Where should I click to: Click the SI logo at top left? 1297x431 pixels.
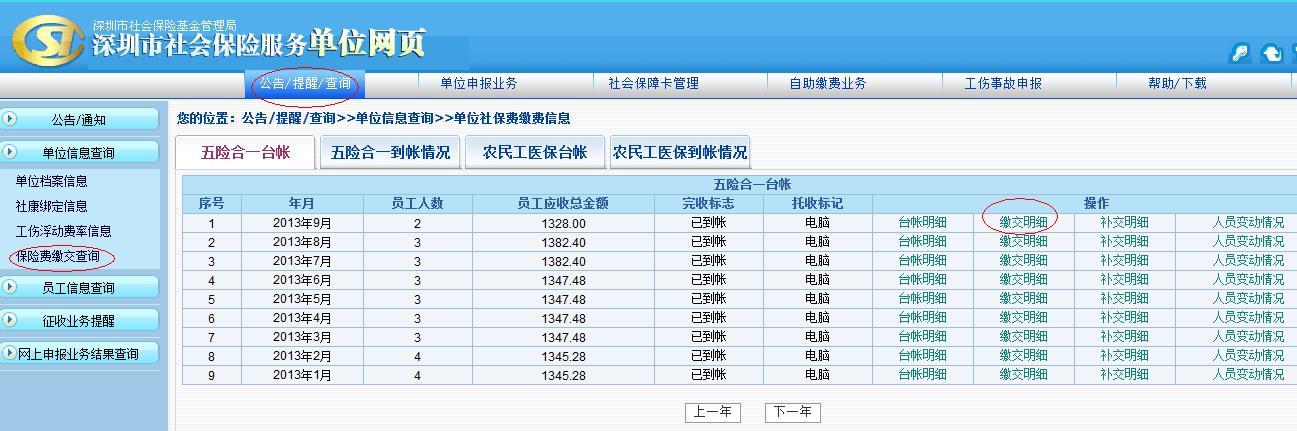click(47, 41)
